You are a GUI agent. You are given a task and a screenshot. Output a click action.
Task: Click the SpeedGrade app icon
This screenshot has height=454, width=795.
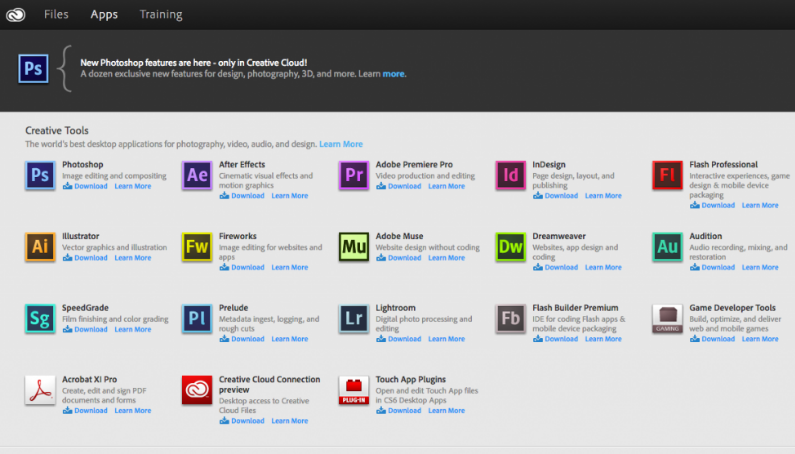tap(40, 319)
